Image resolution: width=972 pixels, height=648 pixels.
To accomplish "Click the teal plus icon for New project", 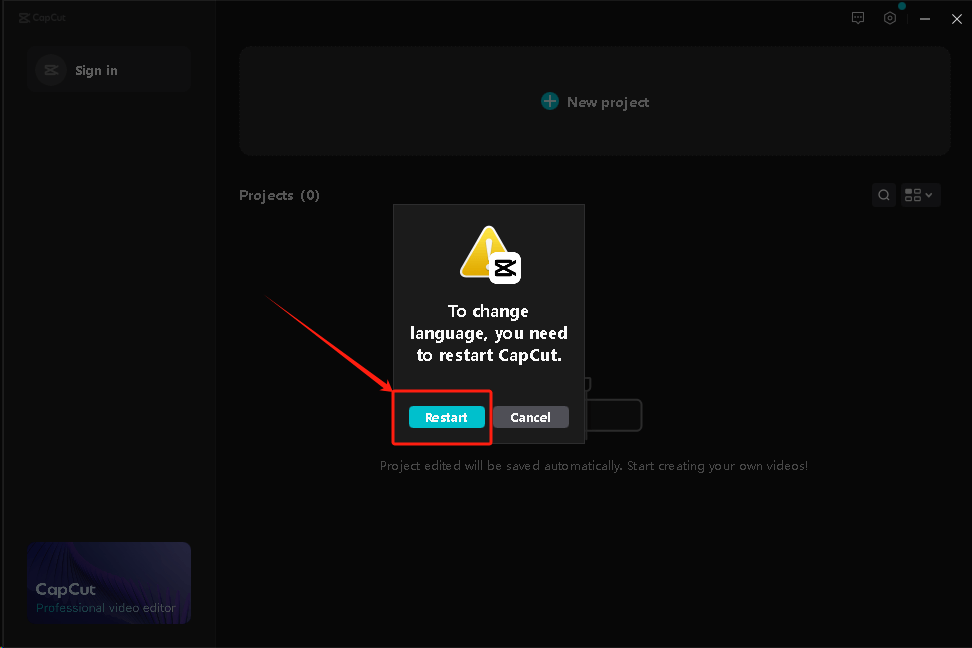I will (549, 101).
